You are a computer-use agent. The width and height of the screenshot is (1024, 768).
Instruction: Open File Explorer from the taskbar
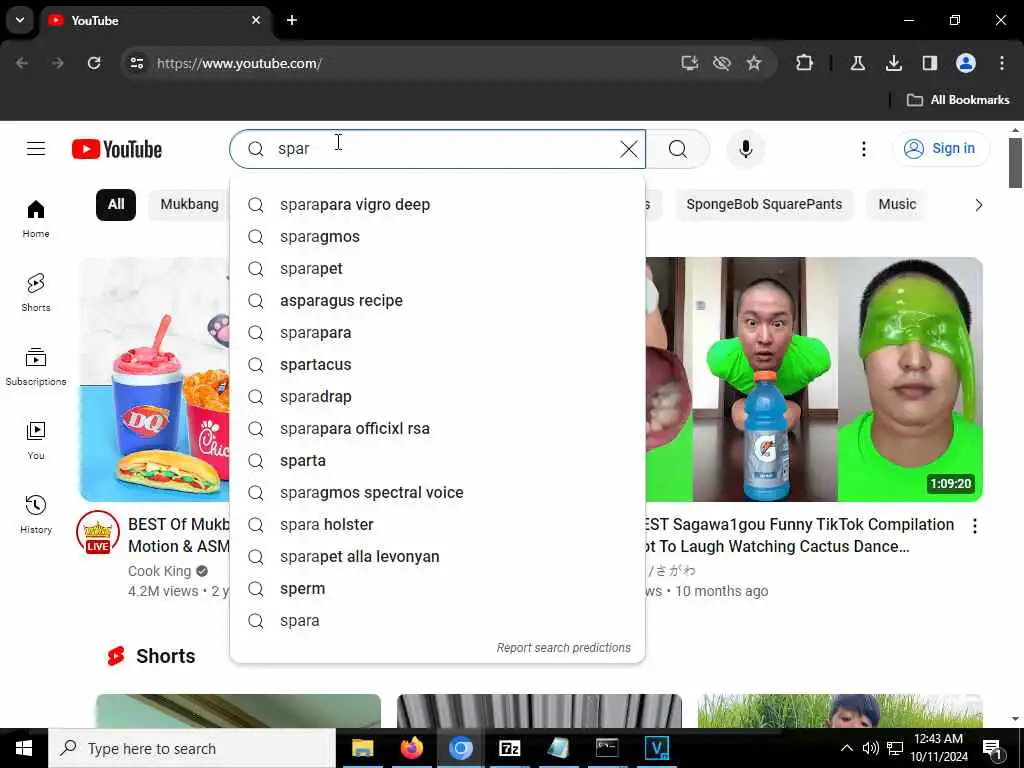coord(362,748)
